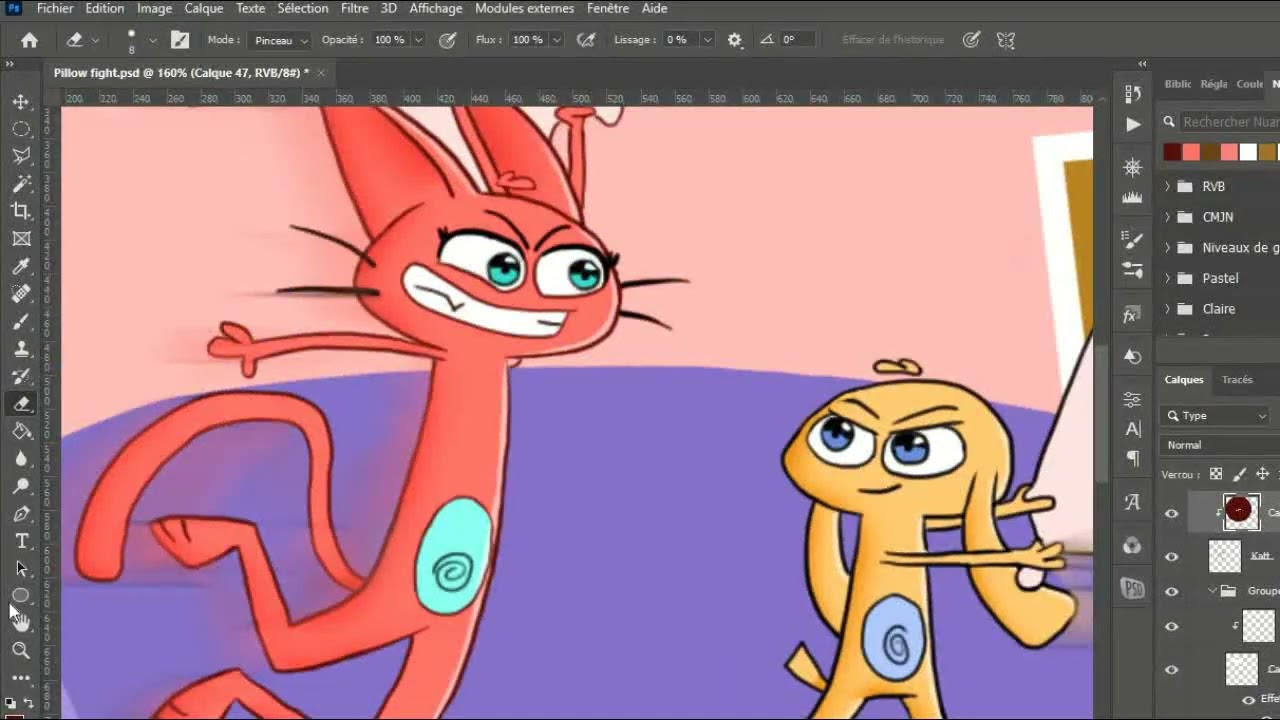
Task: Open eraser Mode dropdown Pinceau
Action: click(280, 40)
